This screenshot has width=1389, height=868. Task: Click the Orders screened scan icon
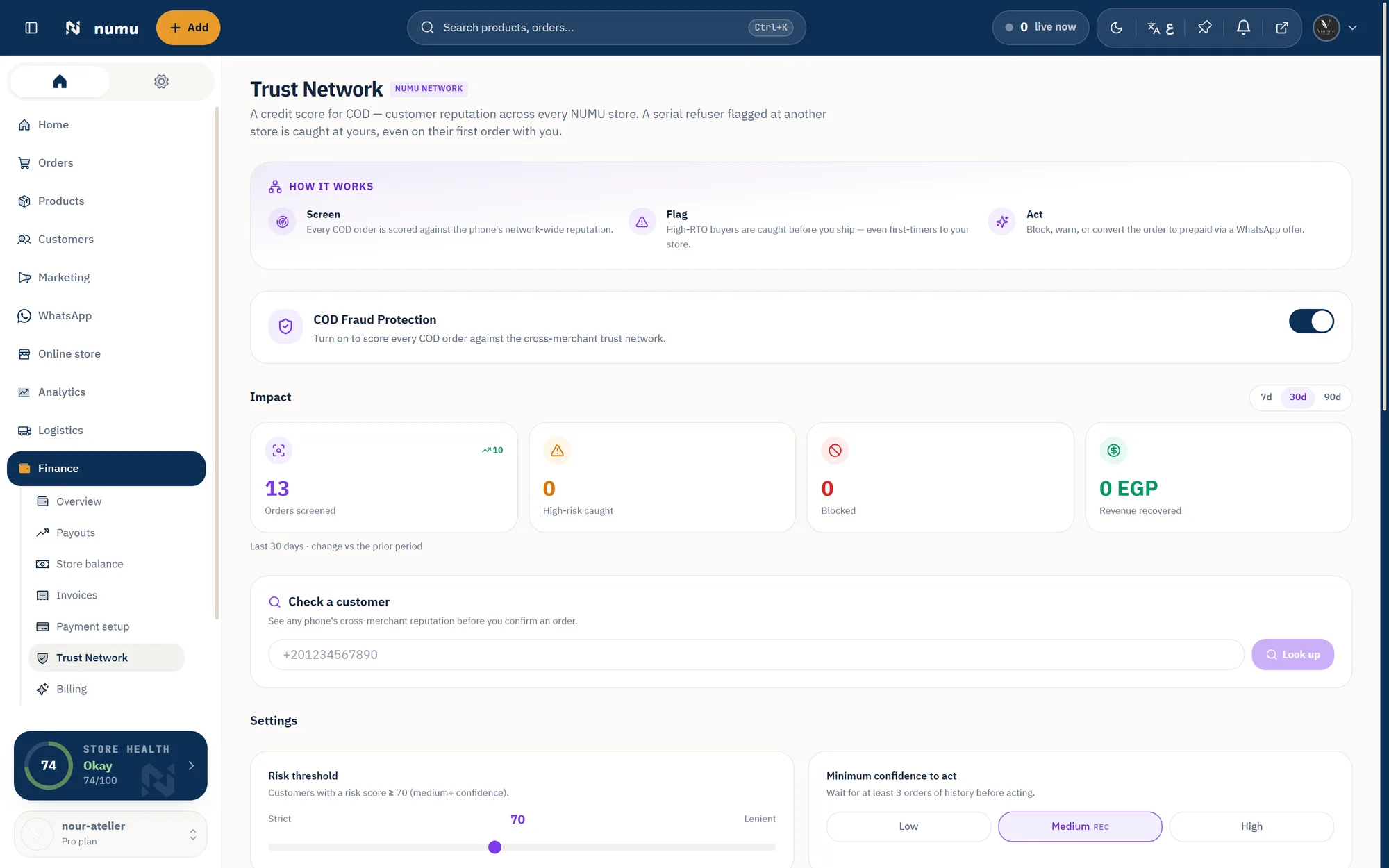[x=278, y=451]
